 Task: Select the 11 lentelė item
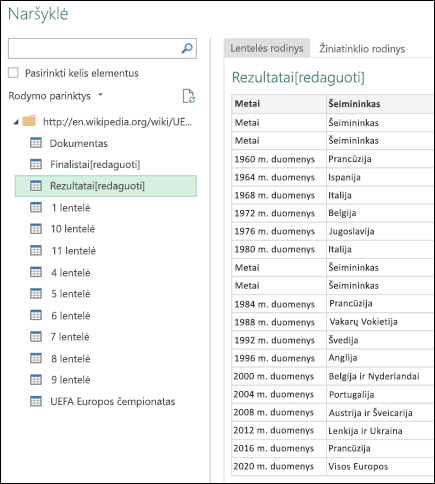coord(74,251)
